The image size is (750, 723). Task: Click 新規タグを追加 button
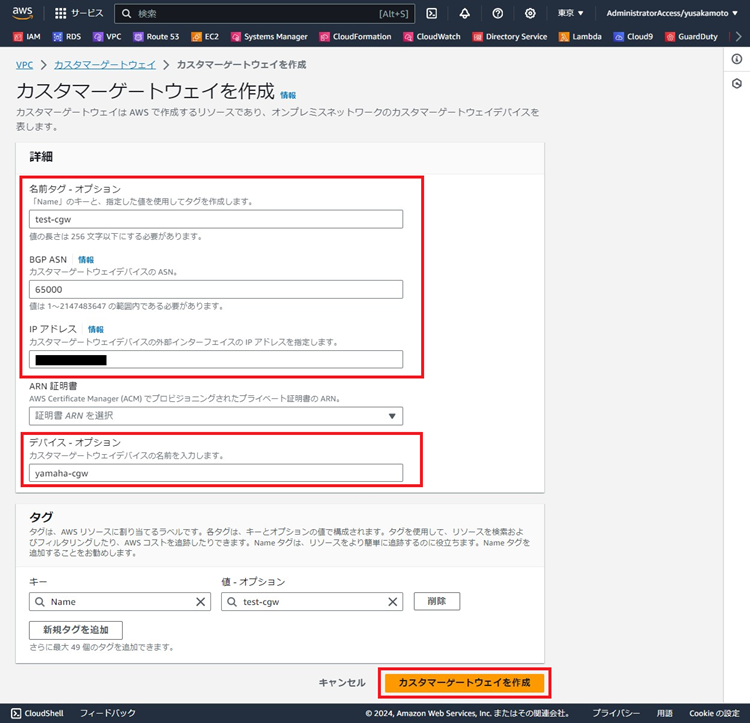pos(76,630)
